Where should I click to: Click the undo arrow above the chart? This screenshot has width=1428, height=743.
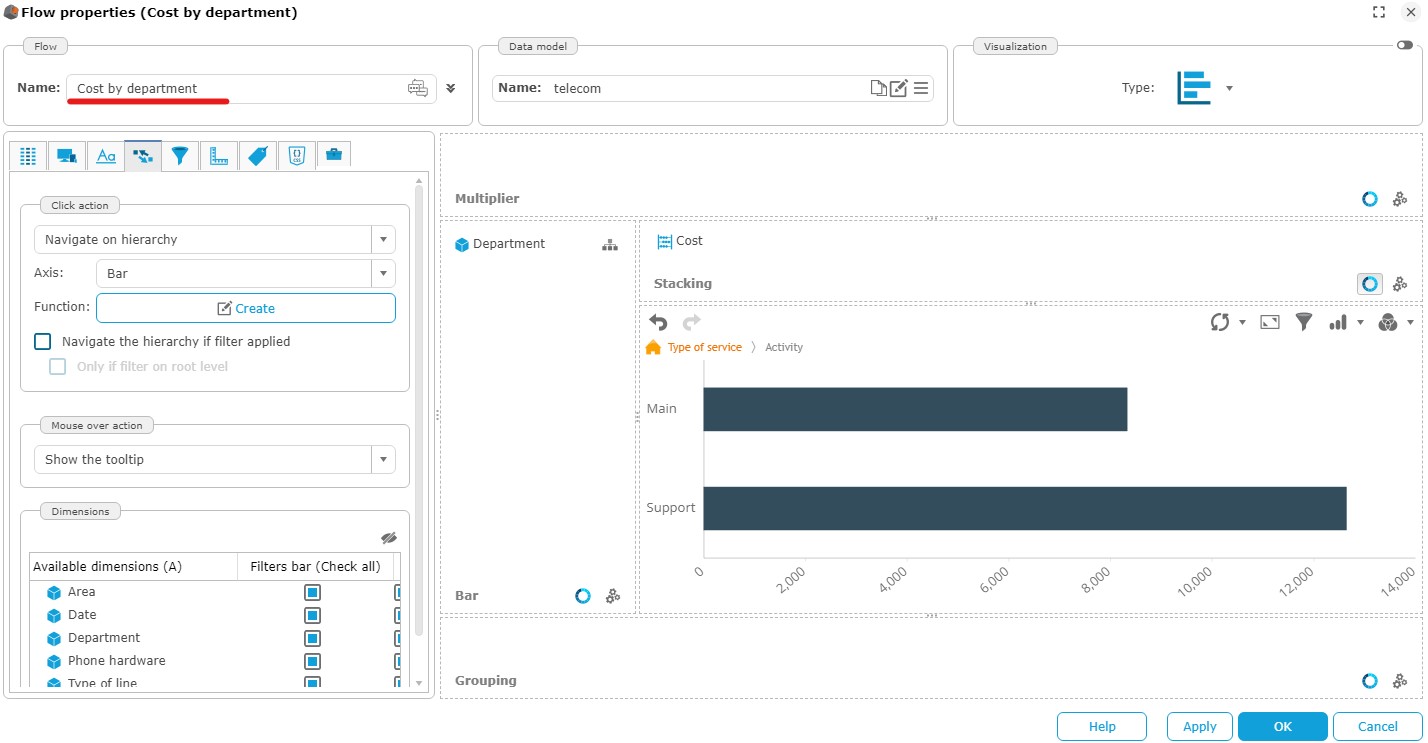tap(658, 322)
